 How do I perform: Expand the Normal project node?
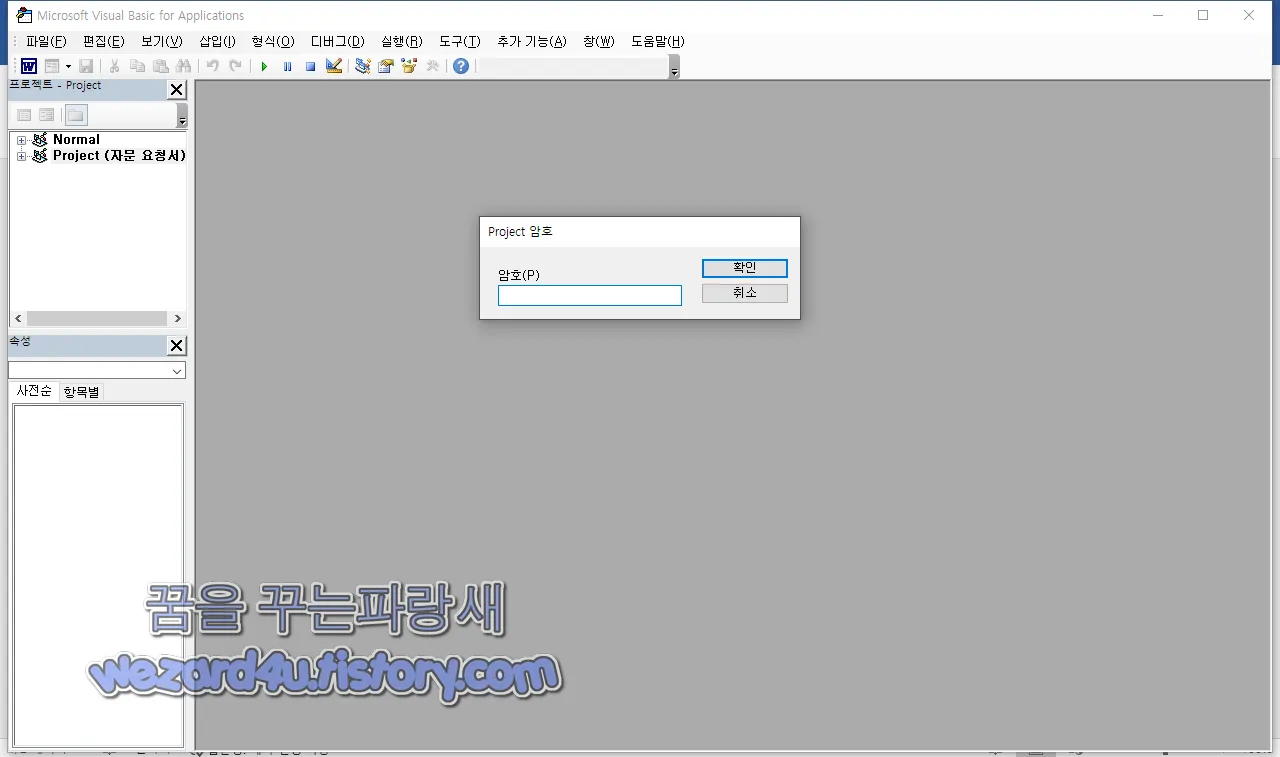click(21, 140)
